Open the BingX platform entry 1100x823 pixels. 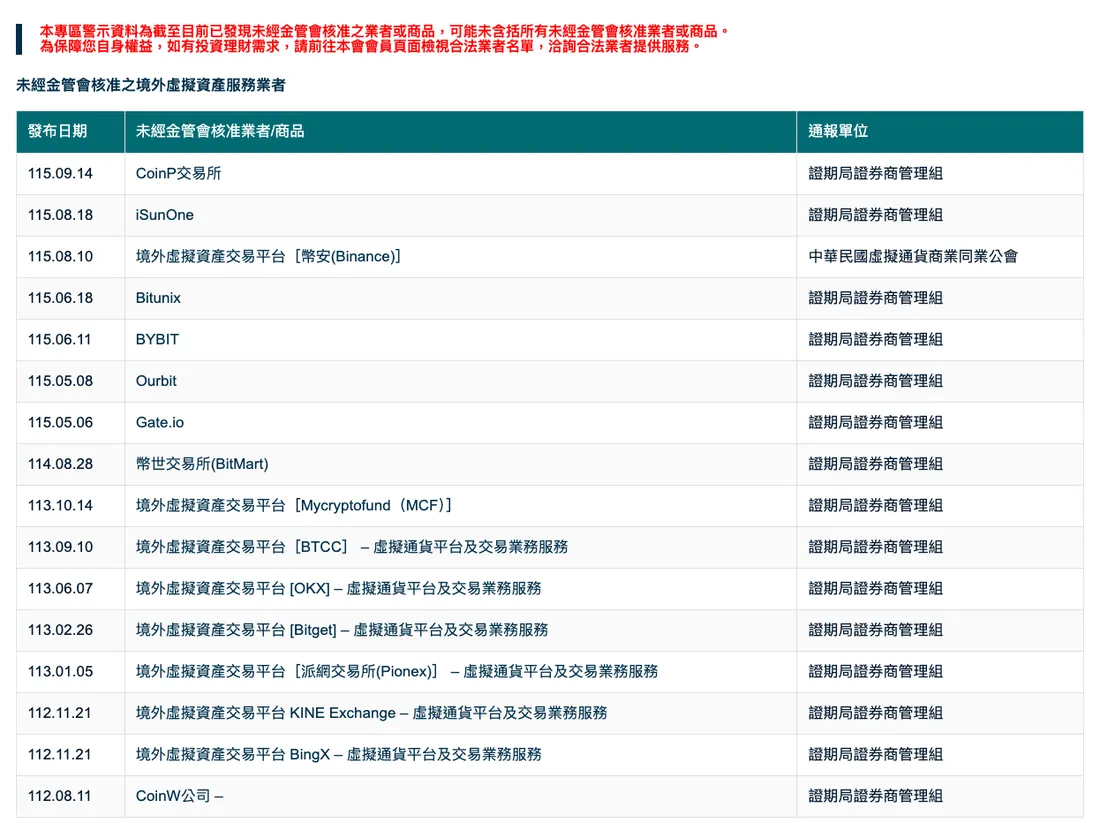tap(338, 754)
